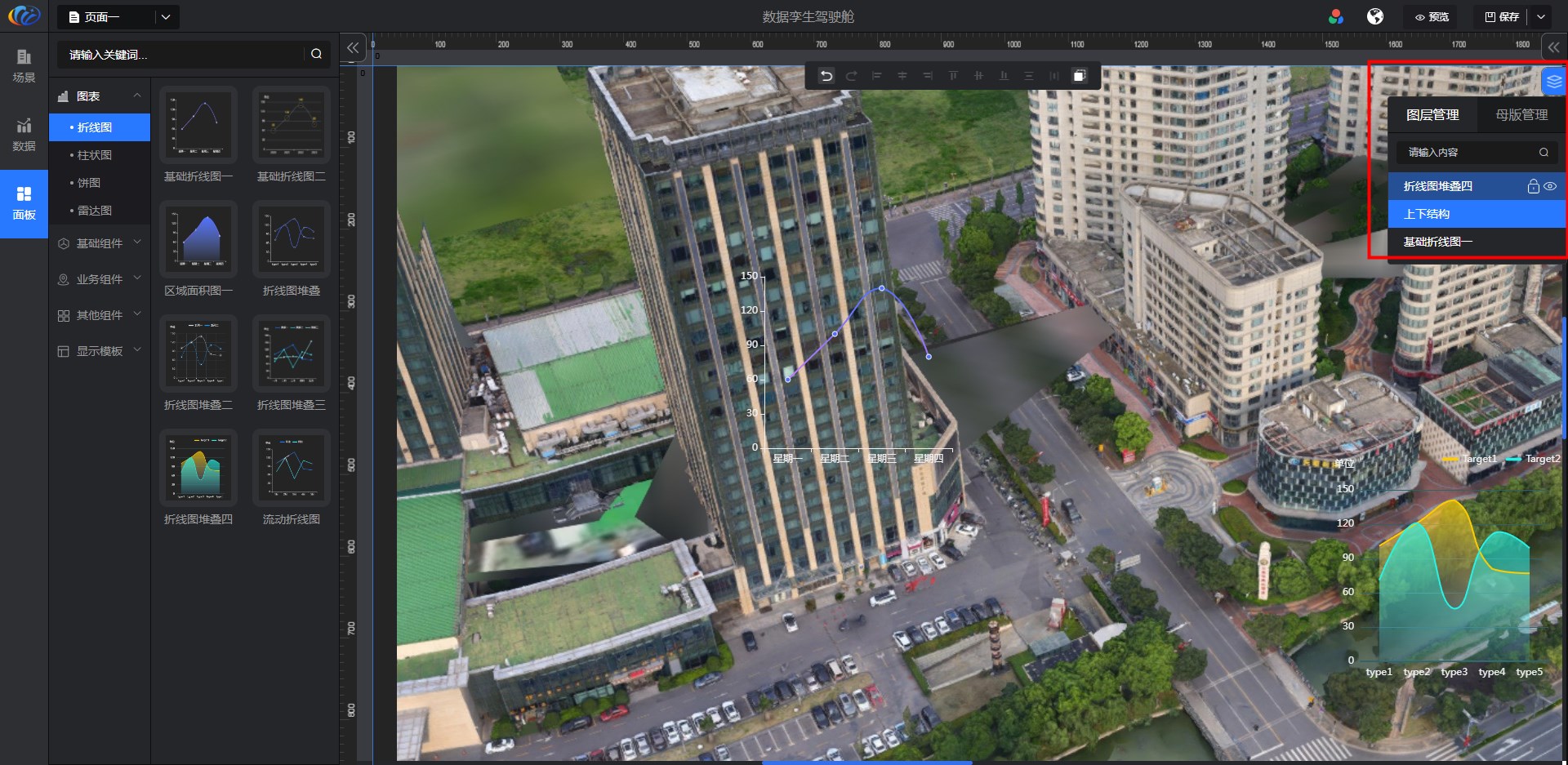Open the 页面一 page dropdown
Screen dimensions: 1568x765
point(166,16)
